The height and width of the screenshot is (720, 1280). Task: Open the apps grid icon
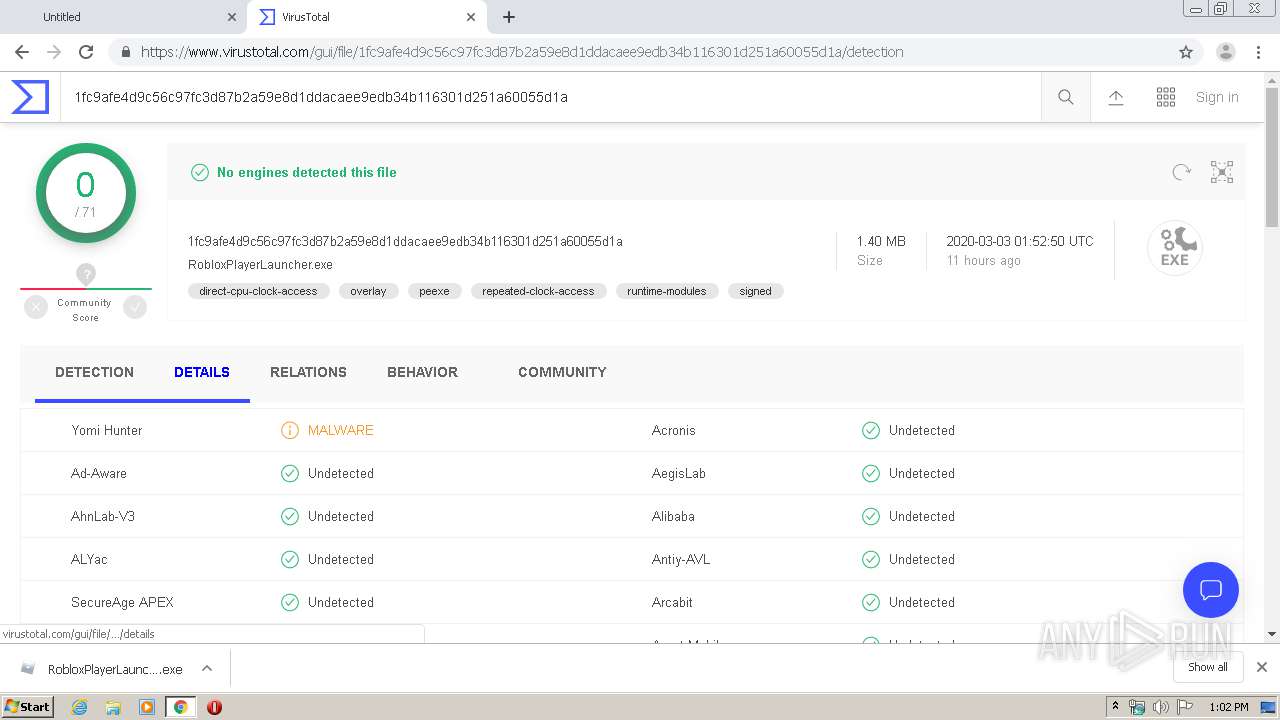click(x=1166, y=97)
